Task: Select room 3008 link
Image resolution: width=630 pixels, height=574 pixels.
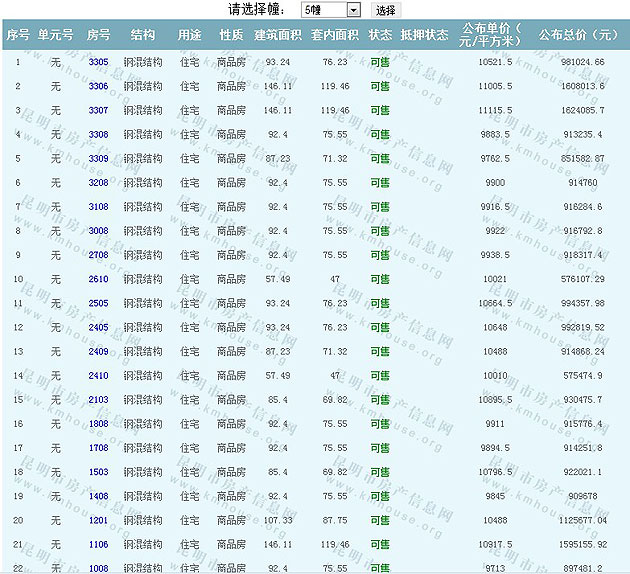Action: tap(98, 231)
